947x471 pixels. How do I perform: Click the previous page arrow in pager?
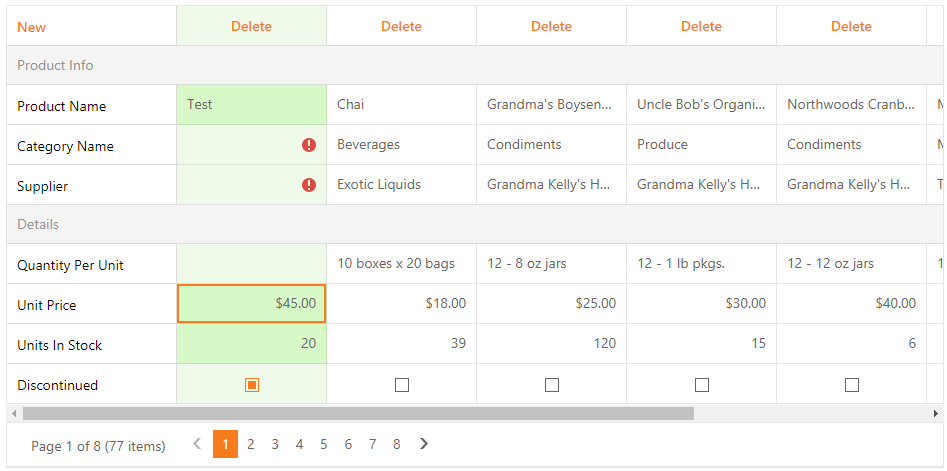tap(196, 444)
